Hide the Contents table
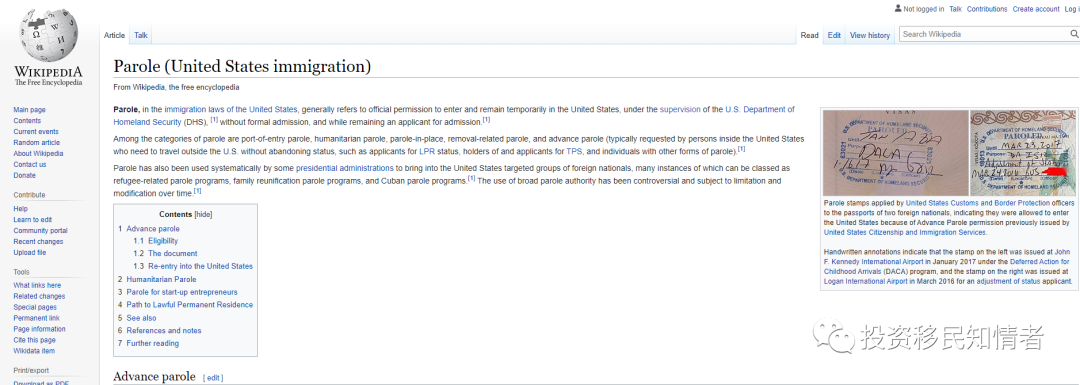This screenshot has width=1080, height=385. click(x=203, y=214)
